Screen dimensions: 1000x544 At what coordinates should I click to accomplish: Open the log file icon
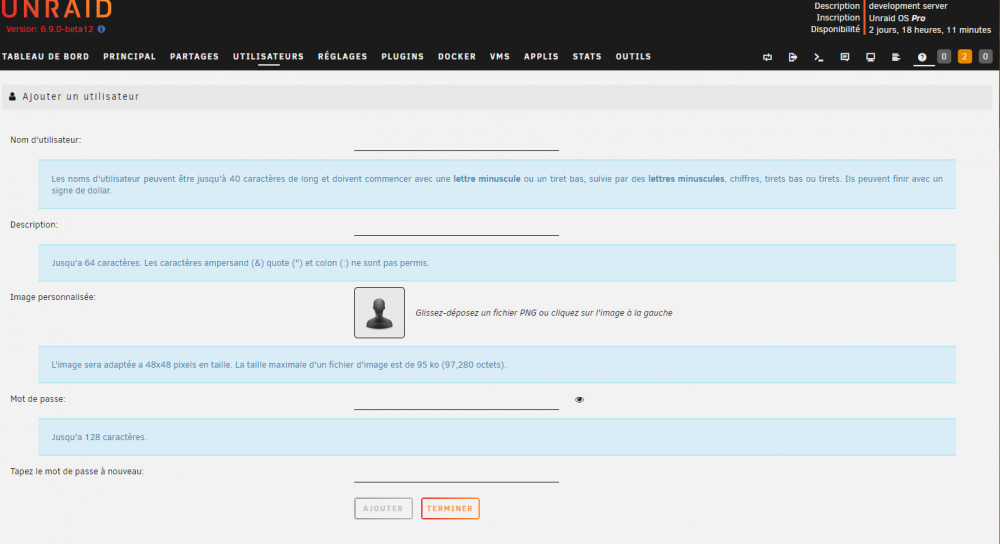pyautogui.click(x=896, y=57)
